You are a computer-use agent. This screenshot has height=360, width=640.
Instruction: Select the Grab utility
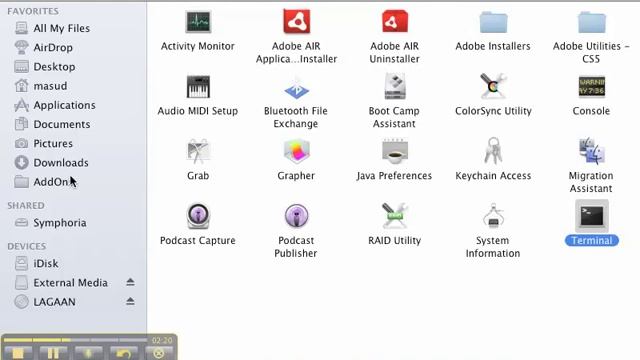pyautogui.click(x=198, y=151)
